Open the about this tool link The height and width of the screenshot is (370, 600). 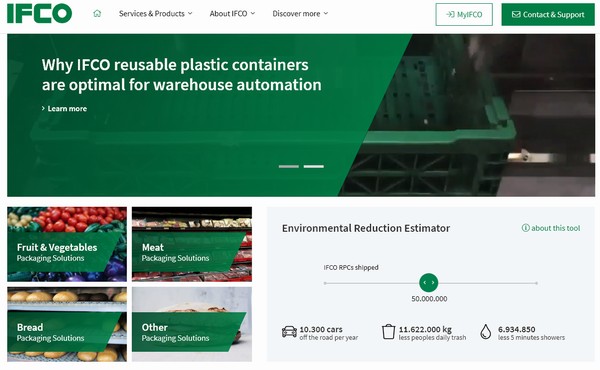point(551,228)
